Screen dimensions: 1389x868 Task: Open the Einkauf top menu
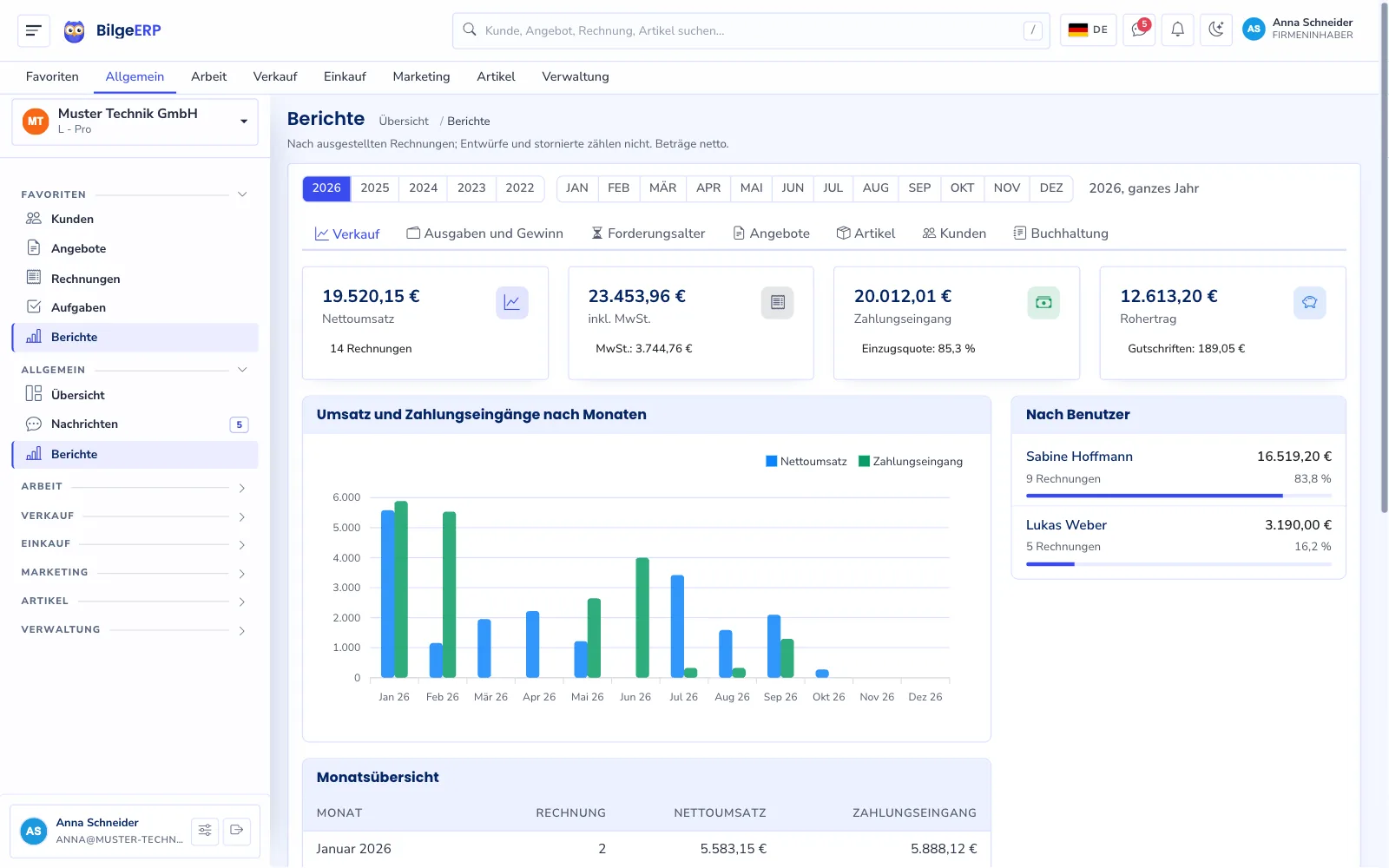pos(345,76)
